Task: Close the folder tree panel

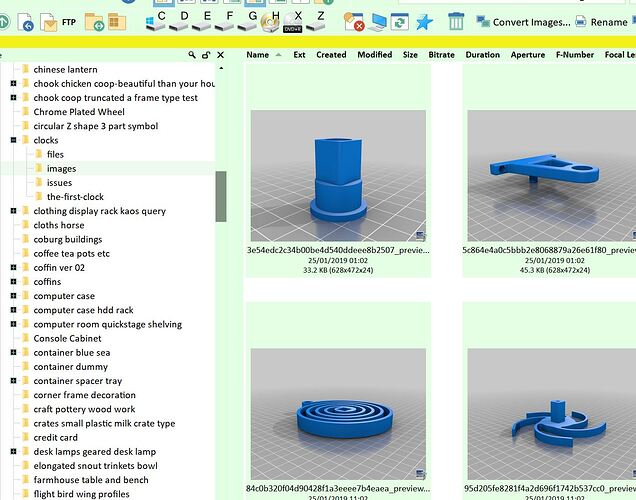Action: [221, 55]
